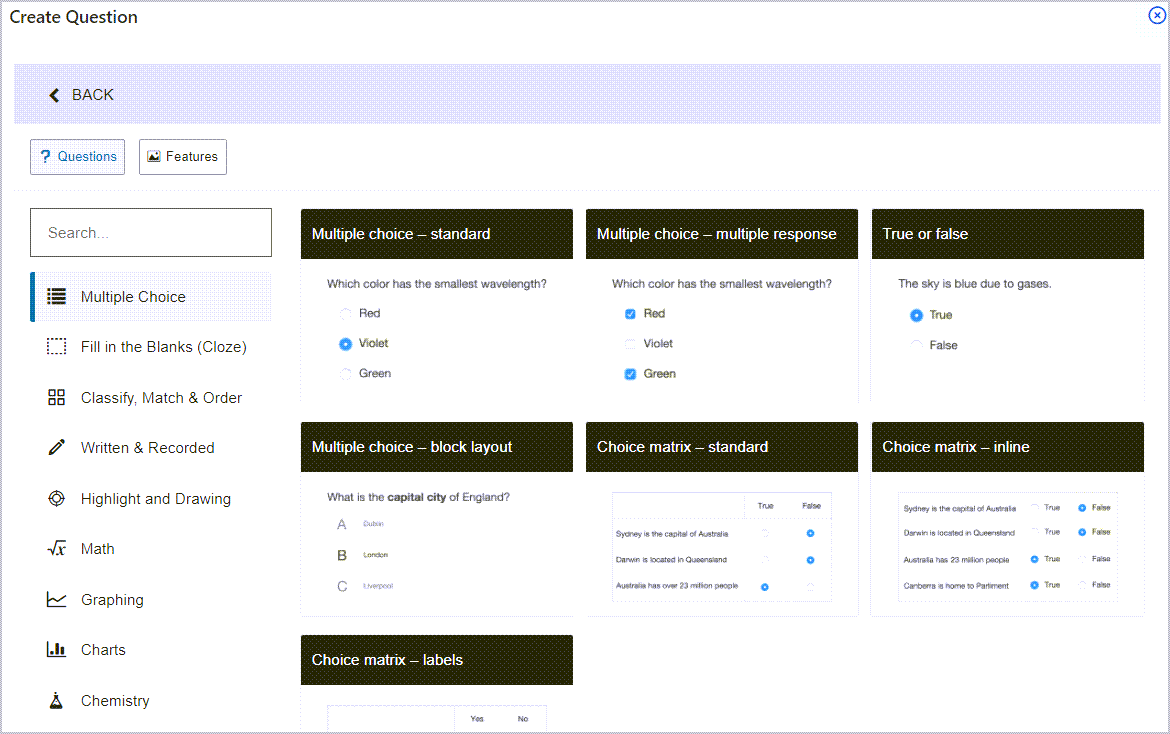
Task: Click the question mark icon on Questions tab
Action: [46, 157]
